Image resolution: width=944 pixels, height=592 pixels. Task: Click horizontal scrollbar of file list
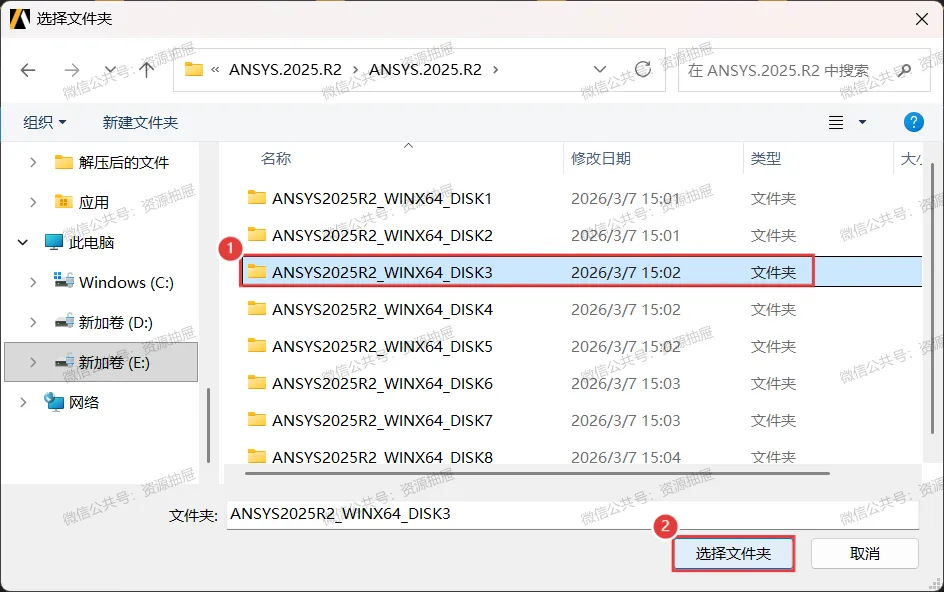tap(537, 473)
